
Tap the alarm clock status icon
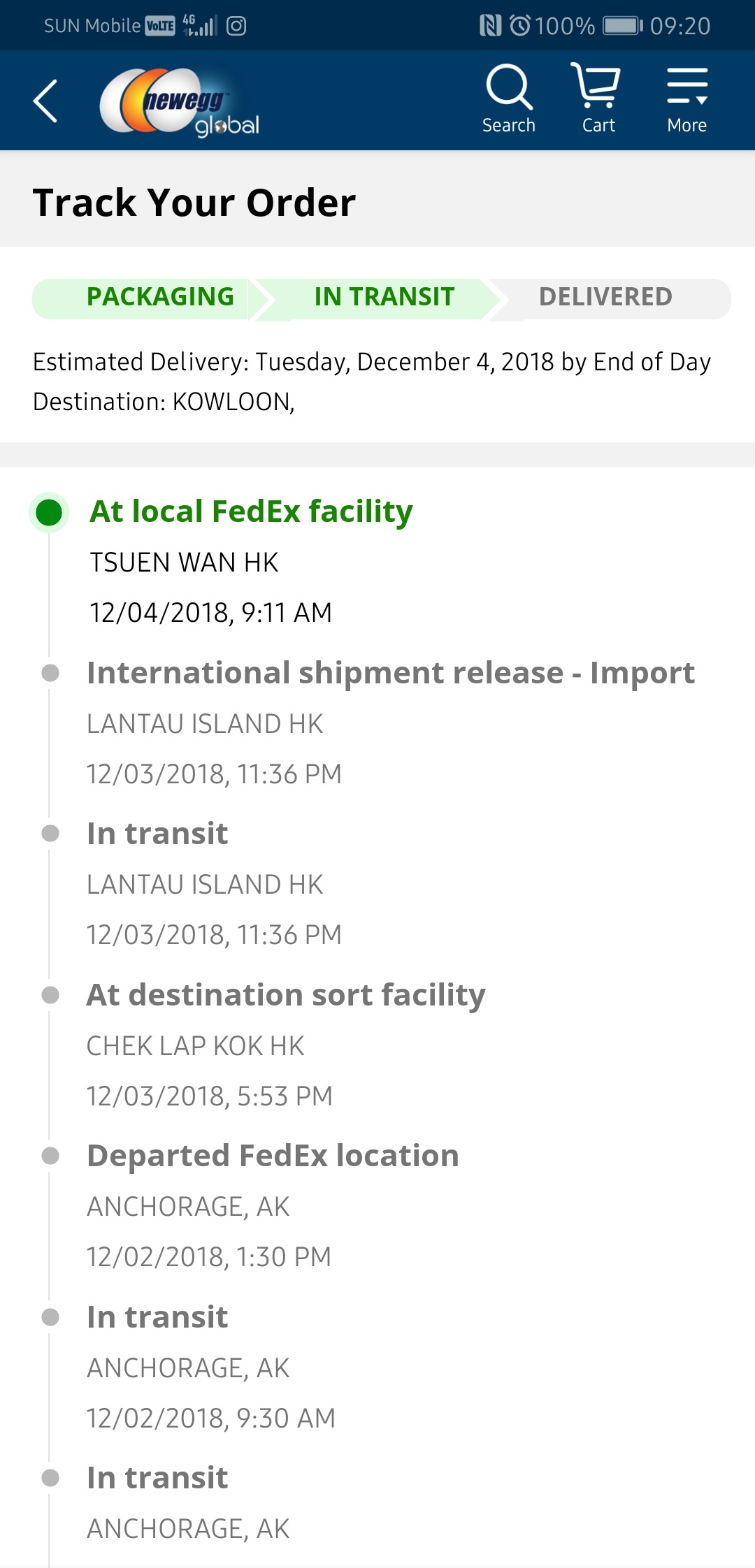[x=520, y=26]
